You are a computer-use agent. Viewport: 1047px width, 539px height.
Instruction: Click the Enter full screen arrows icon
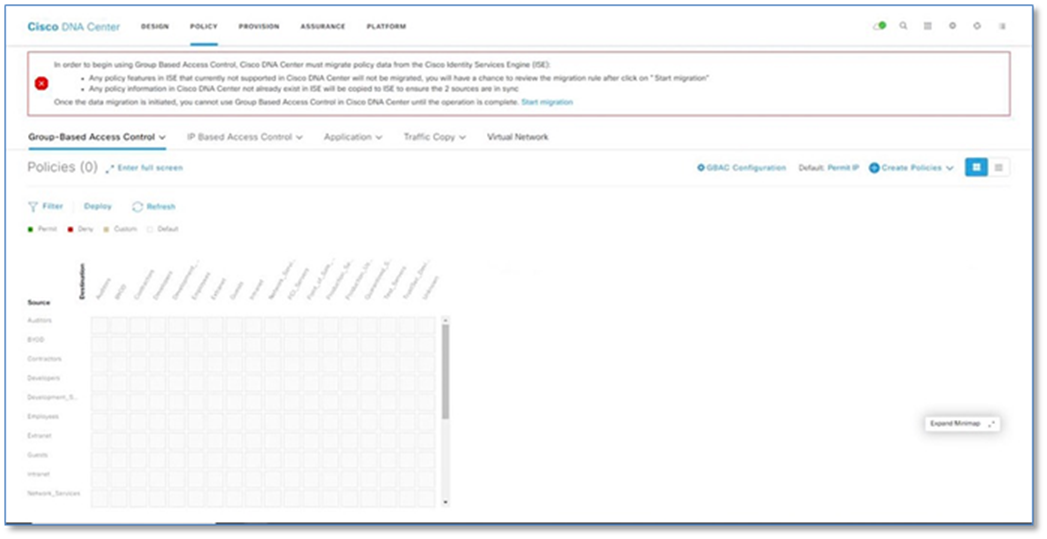pos(110,168)
